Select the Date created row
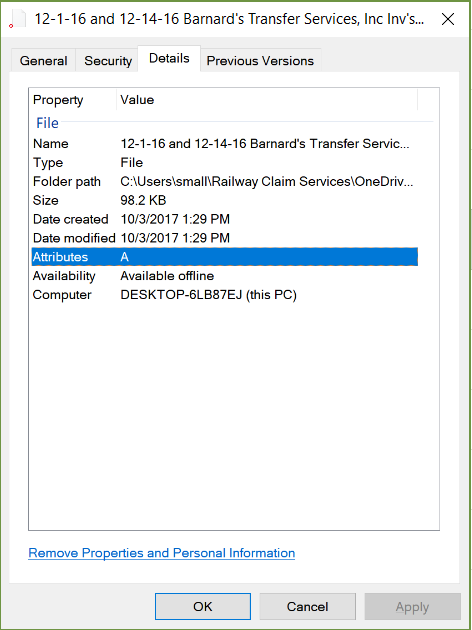This screenshot has height=630, width=472. click(225, 219)
